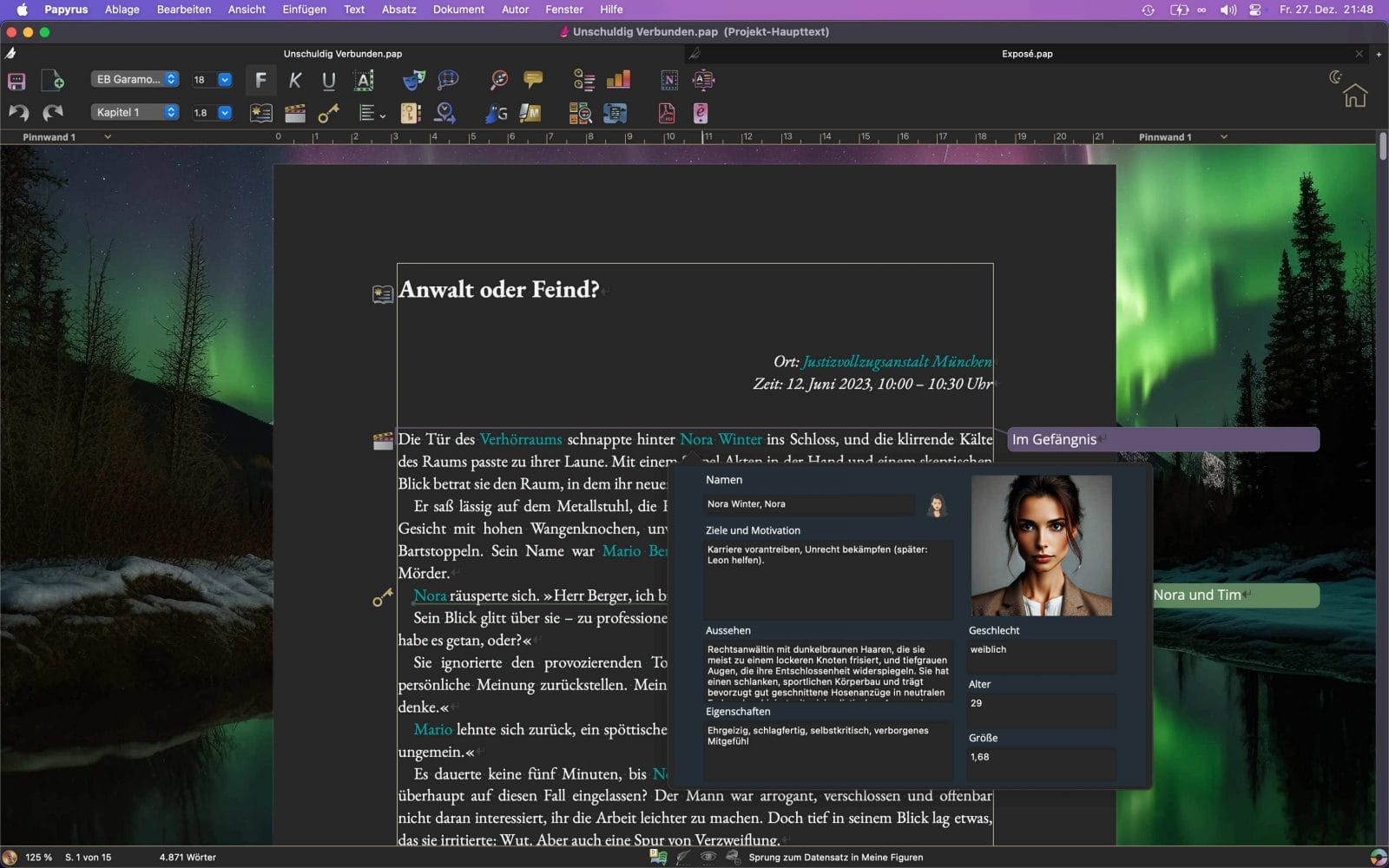
Task: Open the font family dropdown showing EB Garamond
Action: [135, 79]
